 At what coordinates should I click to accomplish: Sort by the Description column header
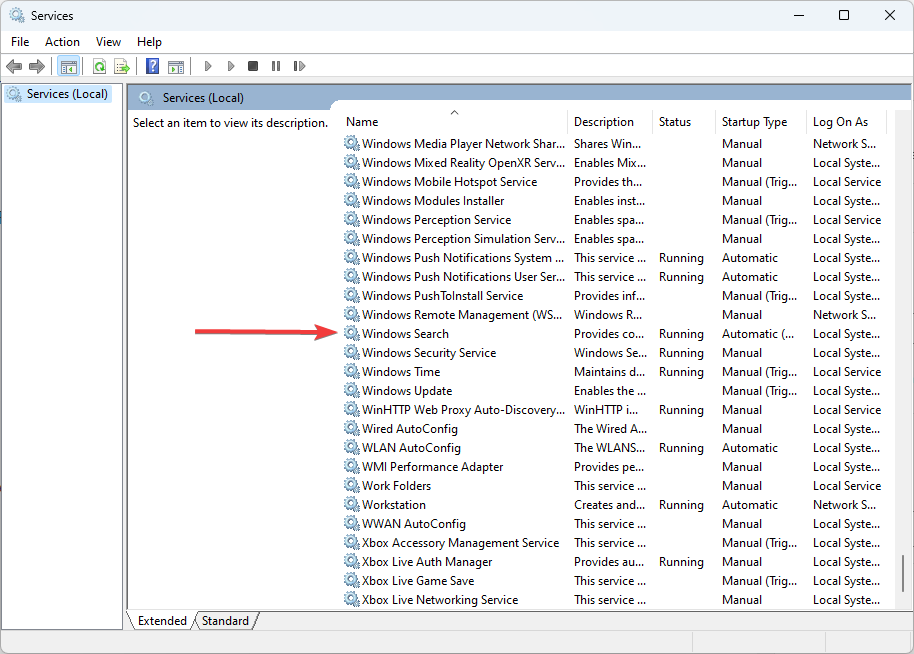tap(609, 122)
